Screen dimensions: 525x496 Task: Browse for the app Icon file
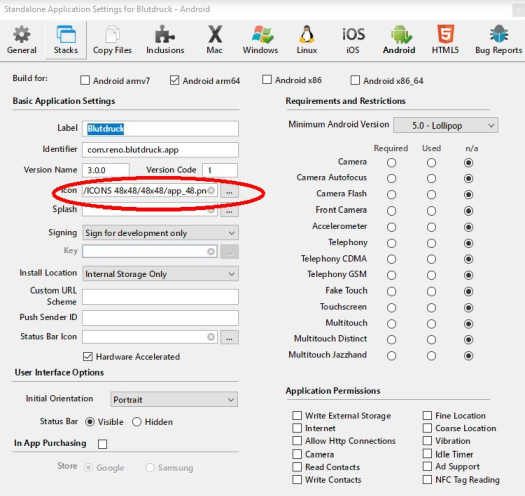pos(229,191)
